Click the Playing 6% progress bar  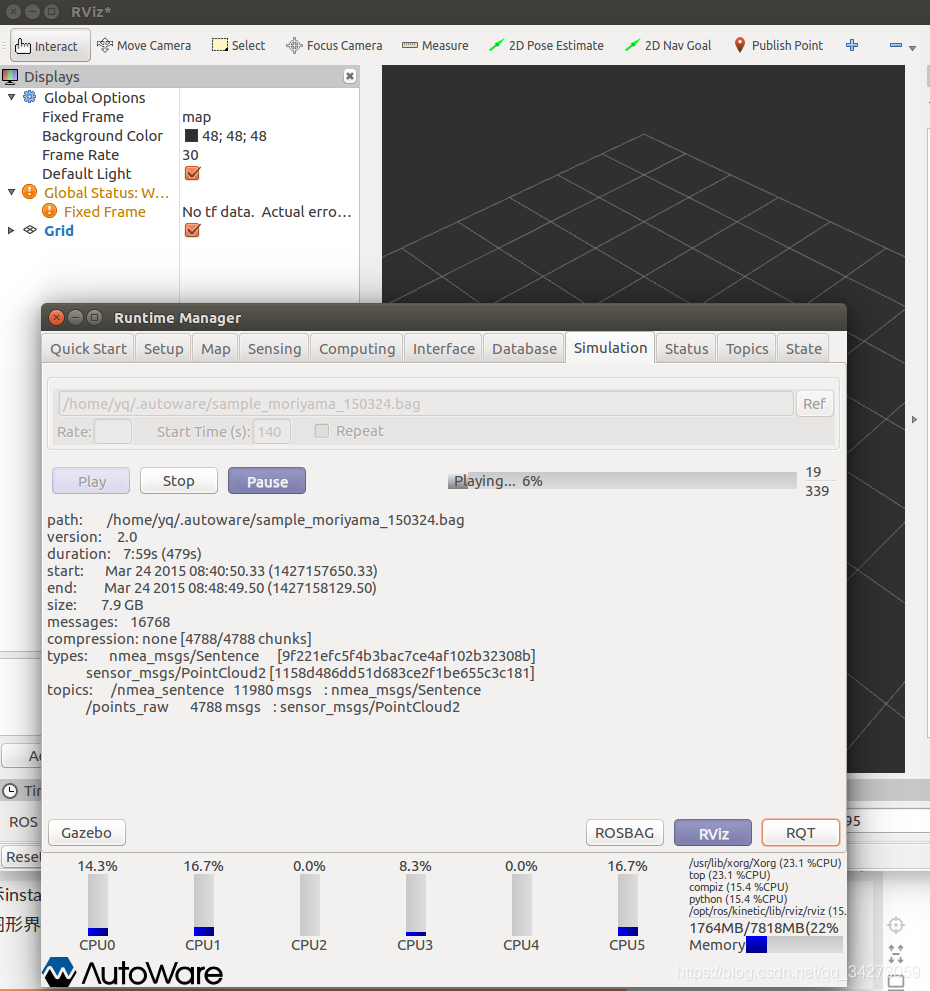point(622,481)
